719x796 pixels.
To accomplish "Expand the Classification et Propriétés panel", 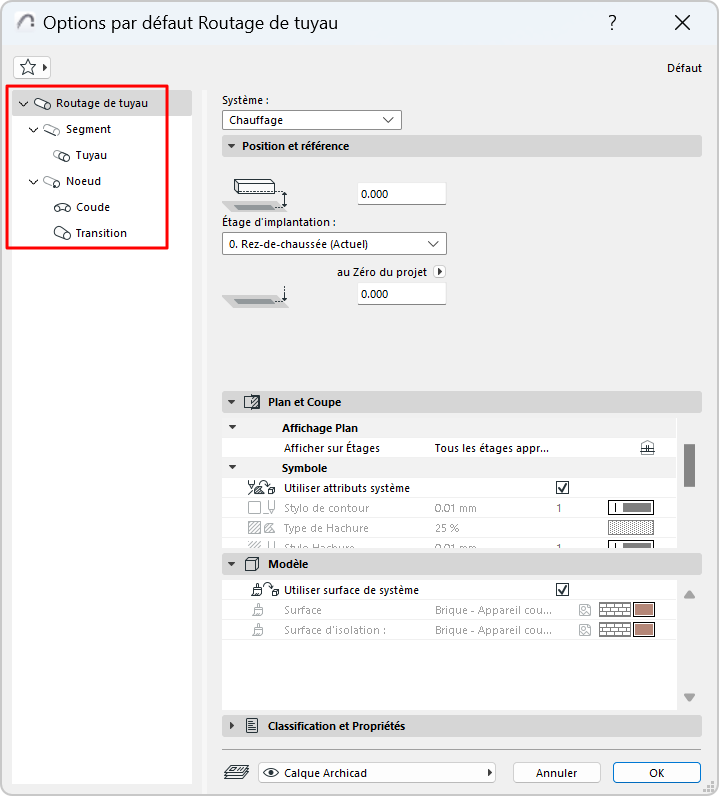I will (232, 726).
